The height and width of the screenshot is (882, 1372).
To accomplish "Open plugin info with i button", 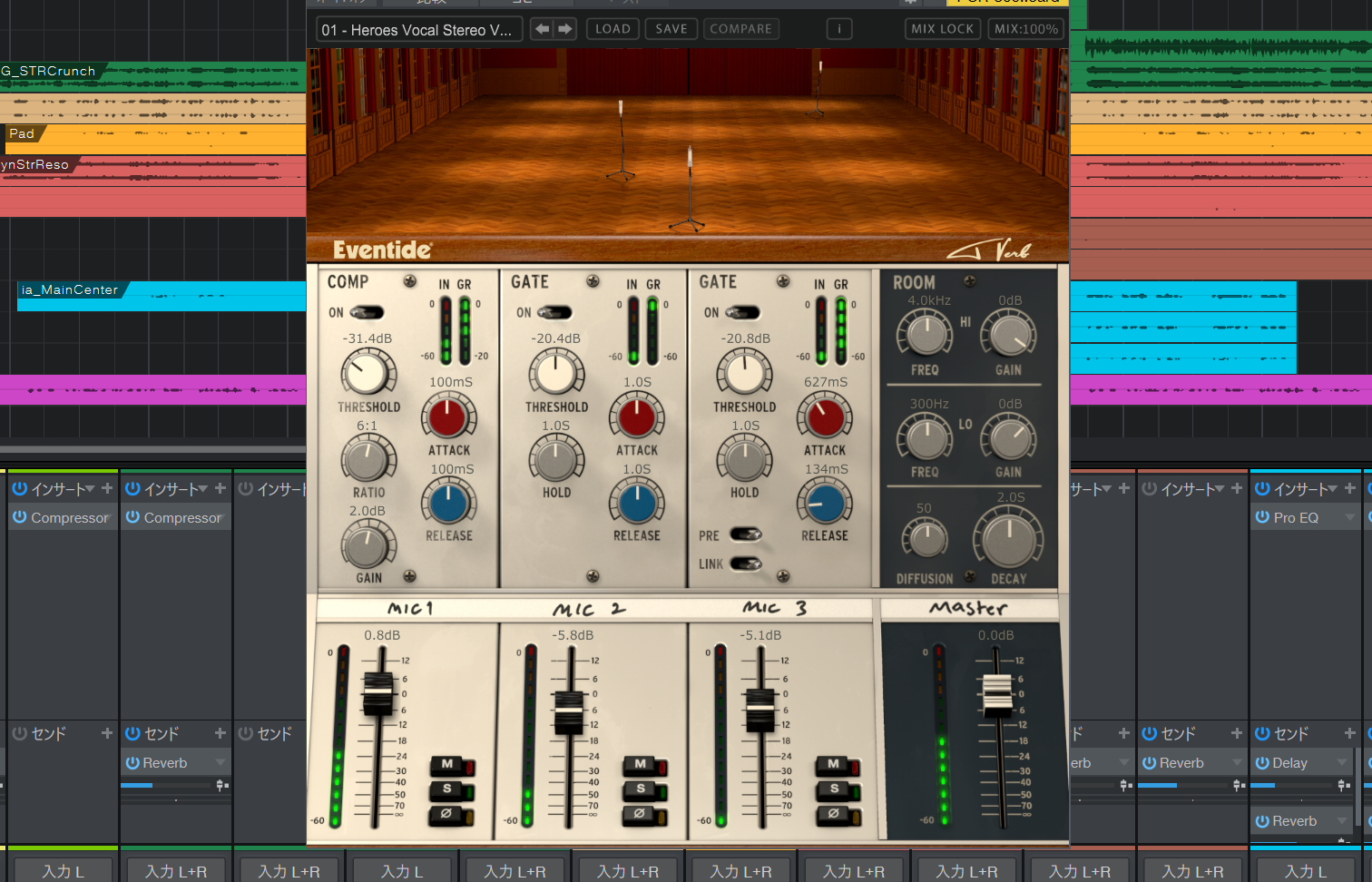I will pos(839,29).
